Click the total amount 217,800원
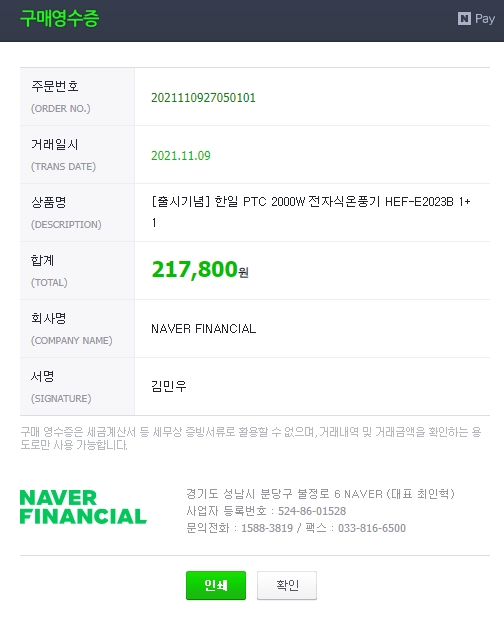The width and height of the screenshot is (504, 618). point(200,270)
